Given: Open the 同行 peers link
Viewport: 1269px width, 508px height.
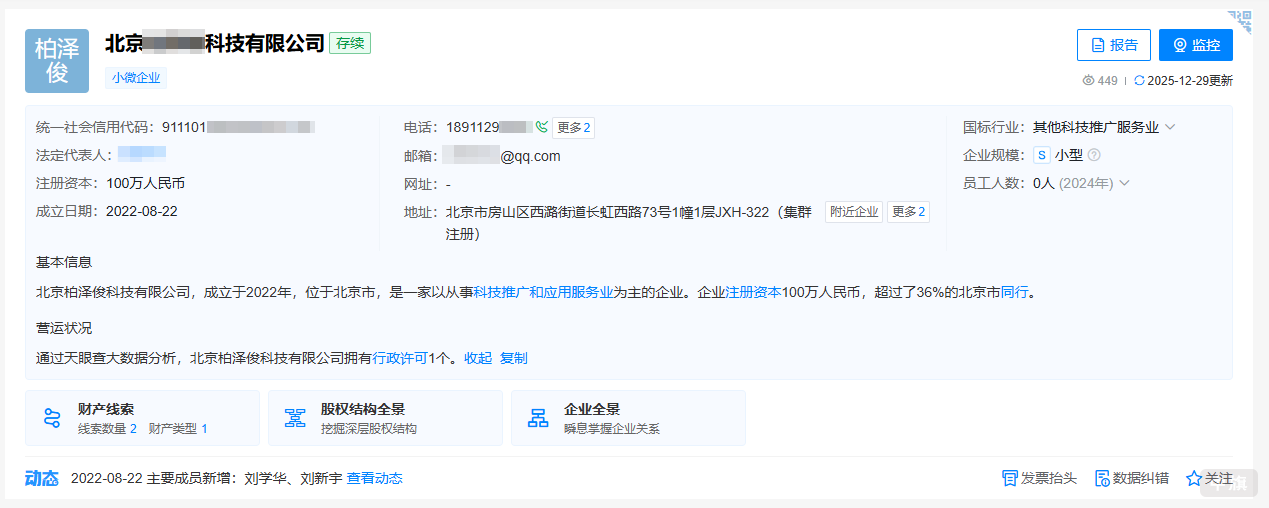Looking at the screenshot, I should [x=1015, y=293].
